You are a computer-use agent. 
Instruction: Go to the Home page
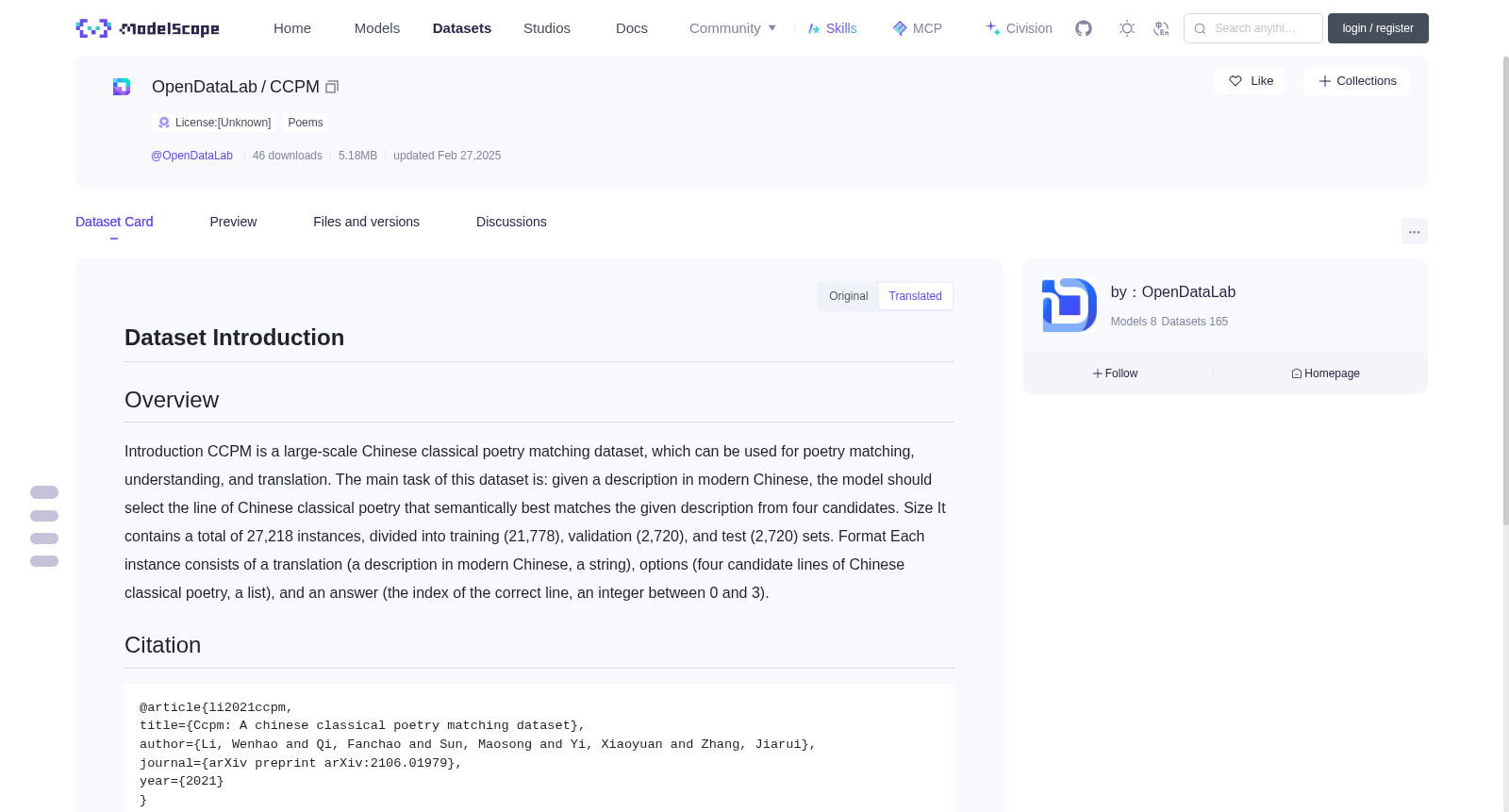[292, 28]
